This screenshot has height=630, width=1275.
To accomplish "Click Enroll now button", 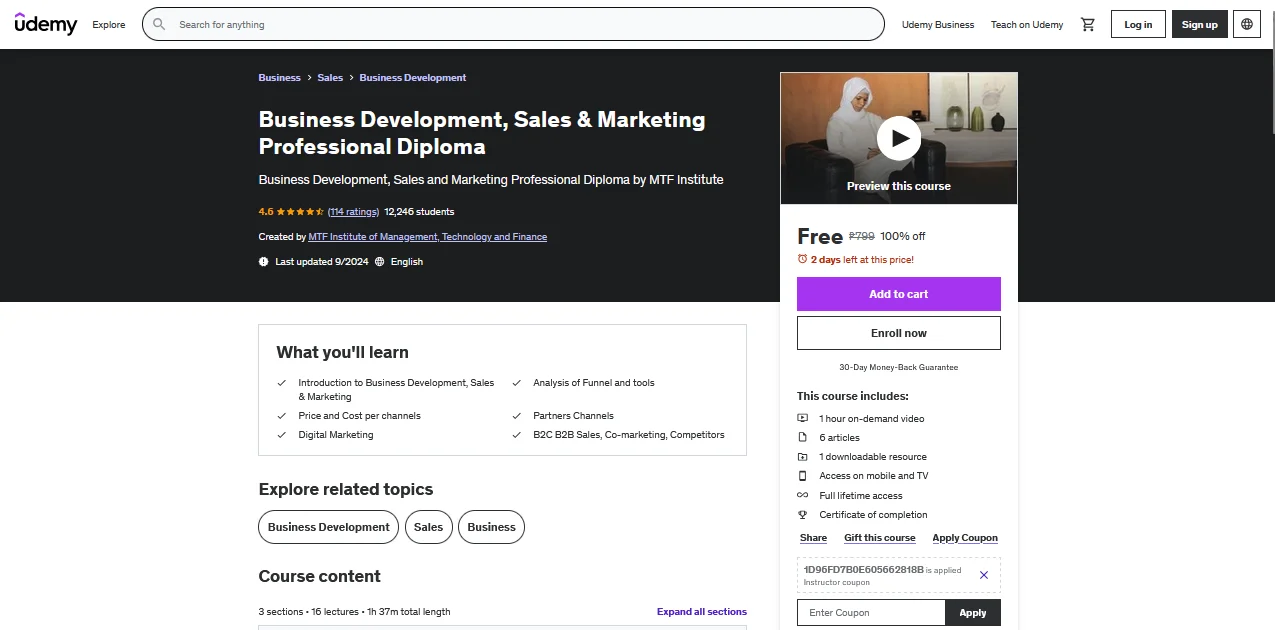I will [899, 333].
